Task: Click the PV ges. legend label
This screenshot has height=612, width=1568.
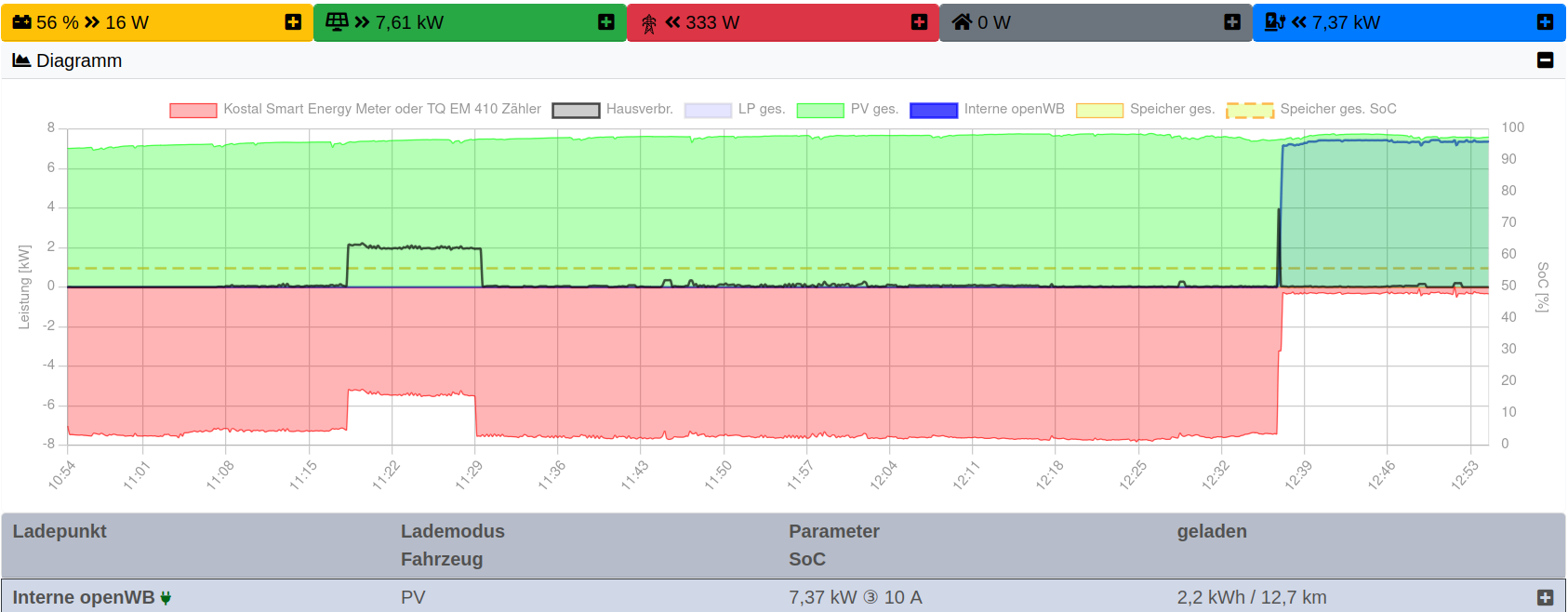Action: pyautogui.click(x=874, y=109)
